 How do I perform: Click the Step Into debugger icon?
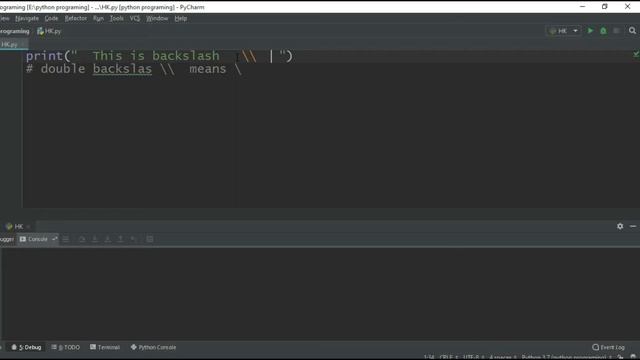tap(95, 239)
